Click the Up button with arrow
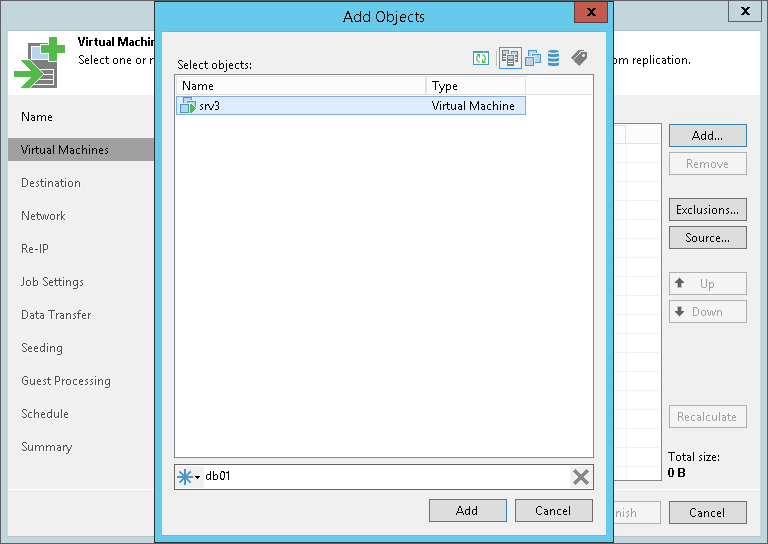The width and height of the screenshot is (768, 544). tap(708, 284)
